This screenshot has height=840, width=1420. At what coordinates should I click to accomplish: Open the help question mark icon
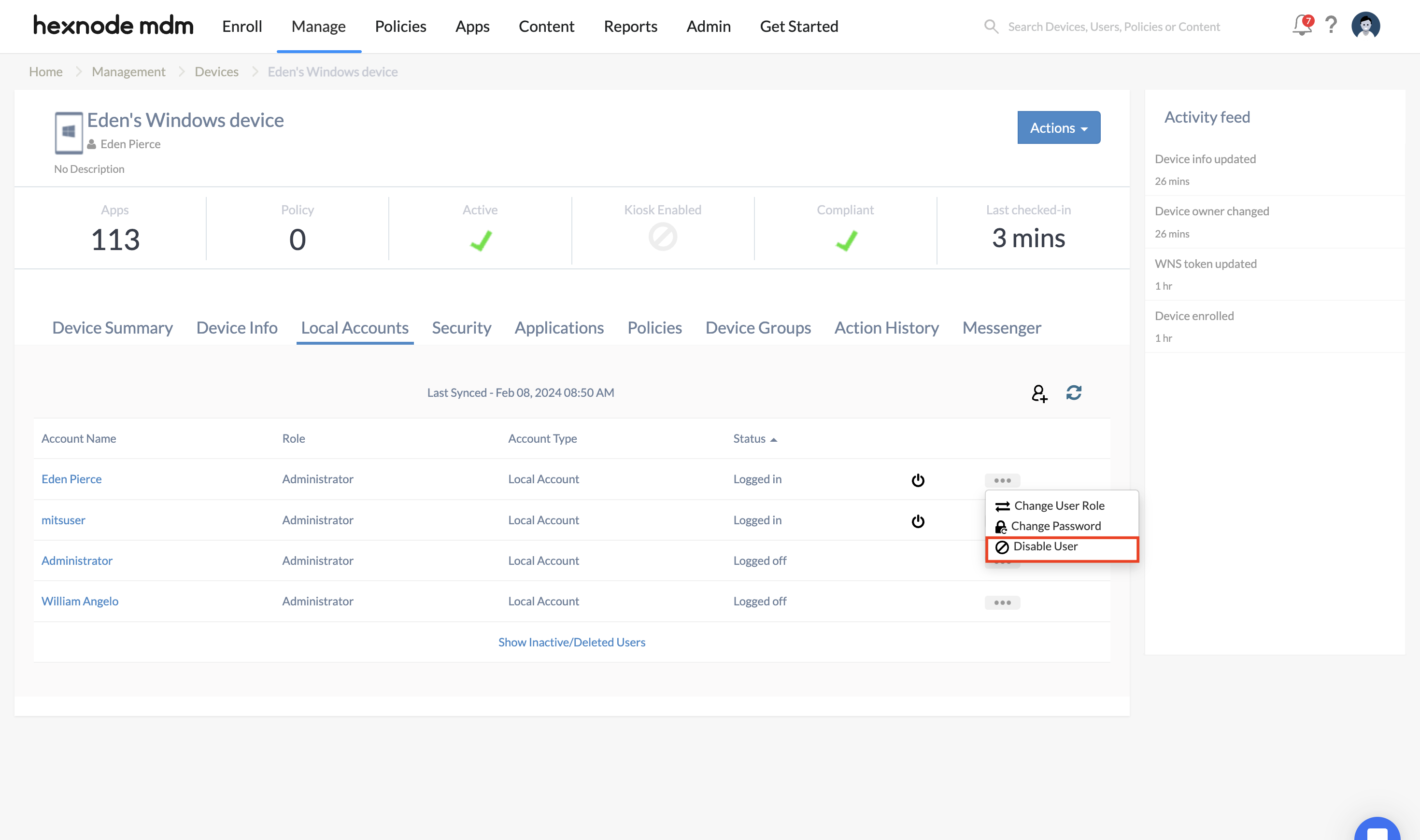[1331, 26]
